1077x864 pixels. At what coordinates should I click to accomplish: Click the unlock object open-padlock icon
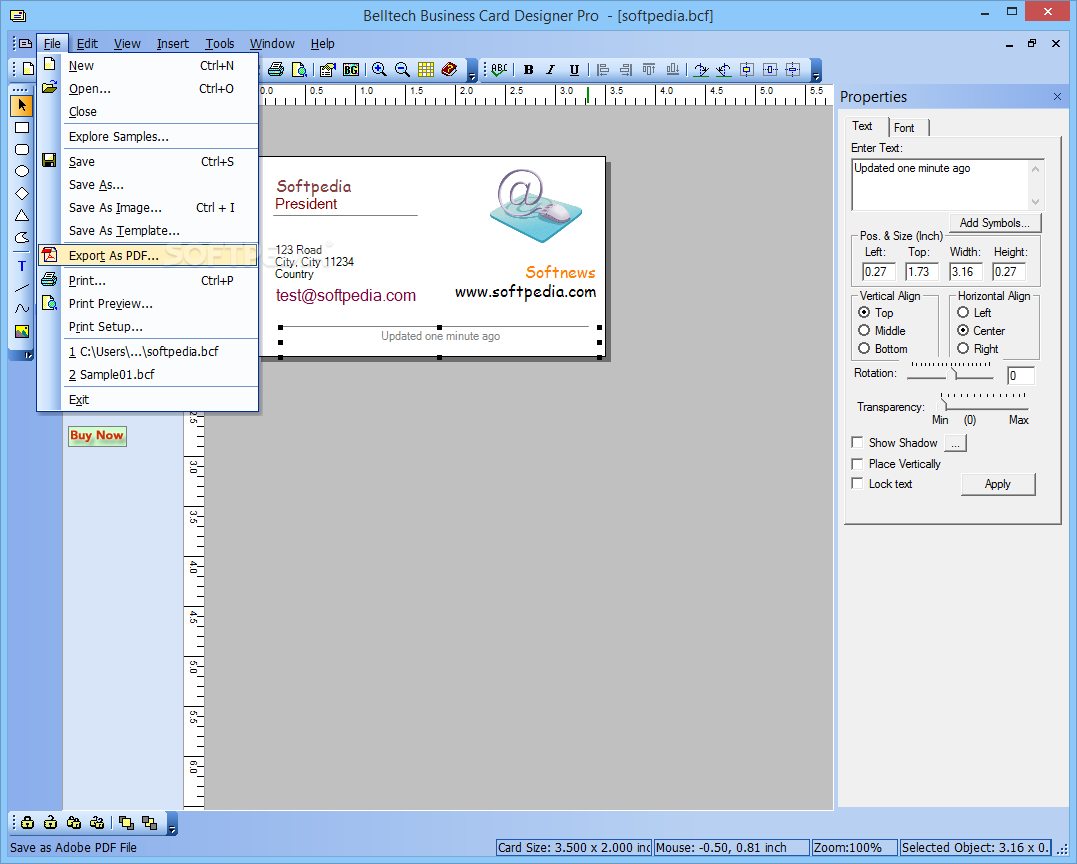(51, 822)
